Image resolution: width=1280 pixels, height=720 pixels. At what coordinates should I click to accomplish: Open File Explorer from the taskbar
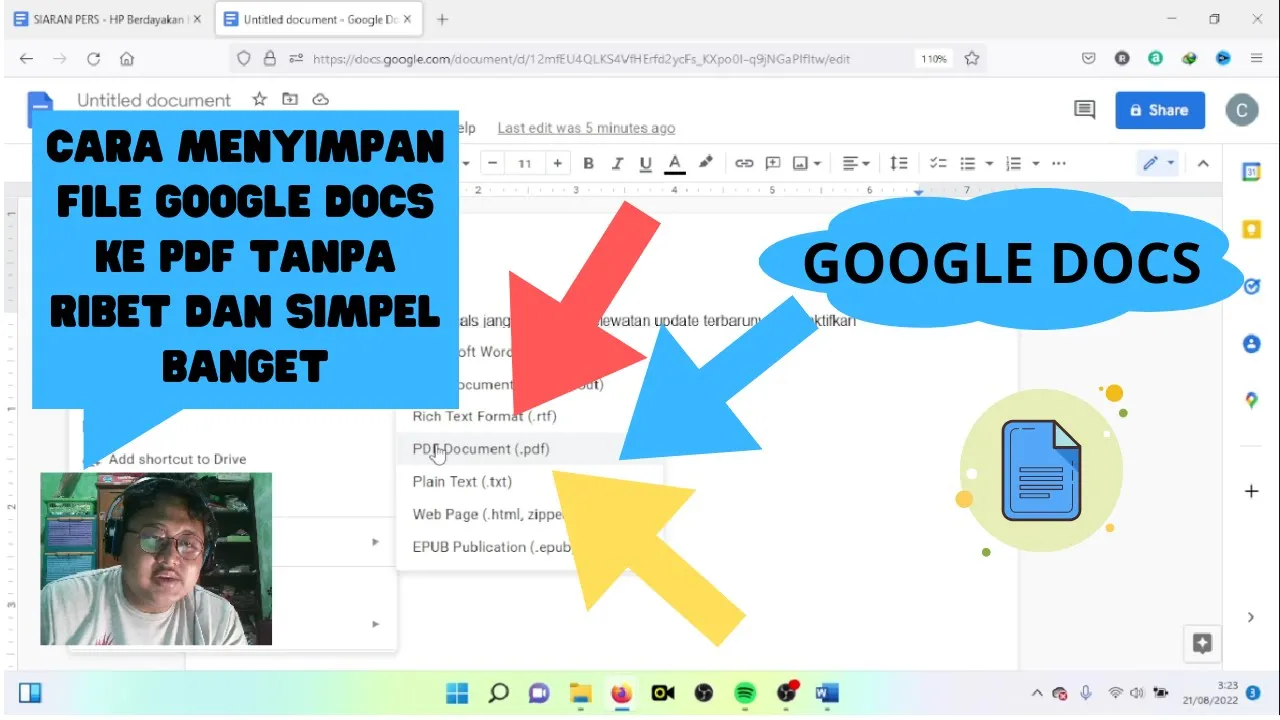click(580, 693)
